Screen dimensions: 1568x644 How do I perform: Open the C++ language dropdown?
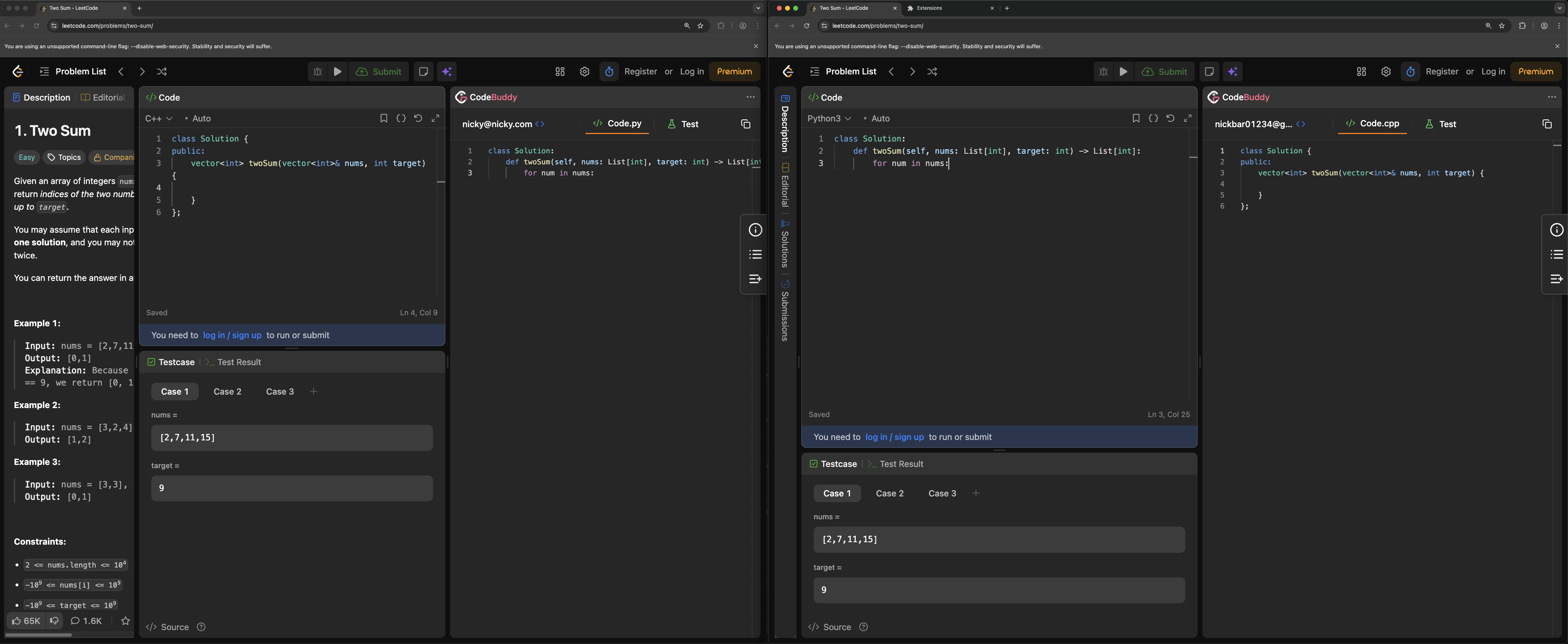[157, 118]
